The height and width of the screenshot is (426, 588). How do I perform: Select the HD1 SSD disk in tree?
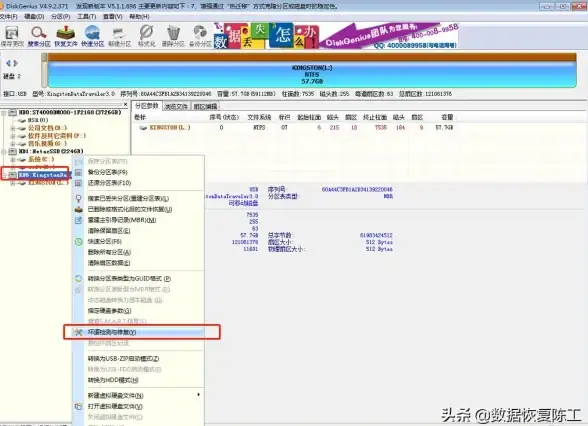point(51,151)
